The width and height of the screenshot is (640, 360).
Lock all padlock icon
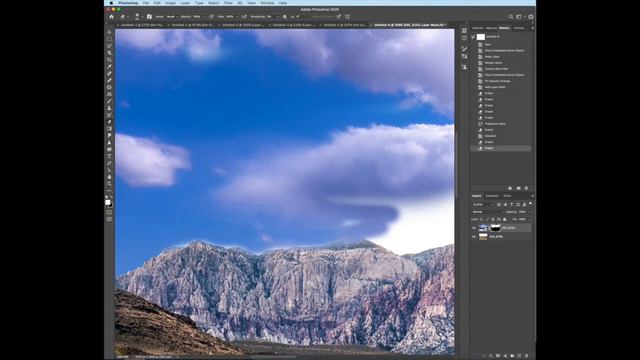point(504,219)
